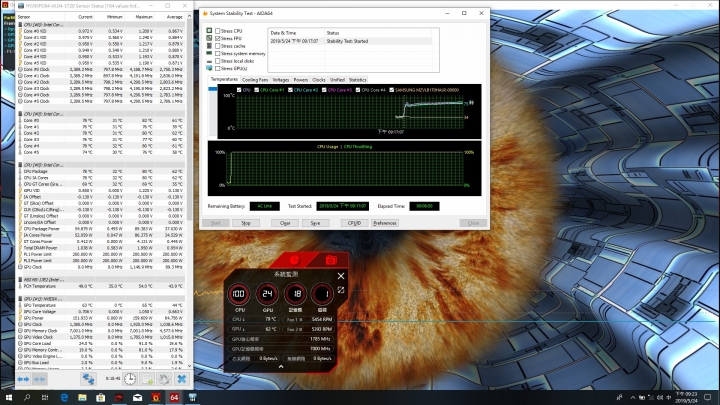Close HWiNFO sensors with blue X icon
This screenshot has width=720, height=405.
pos(182,379)
